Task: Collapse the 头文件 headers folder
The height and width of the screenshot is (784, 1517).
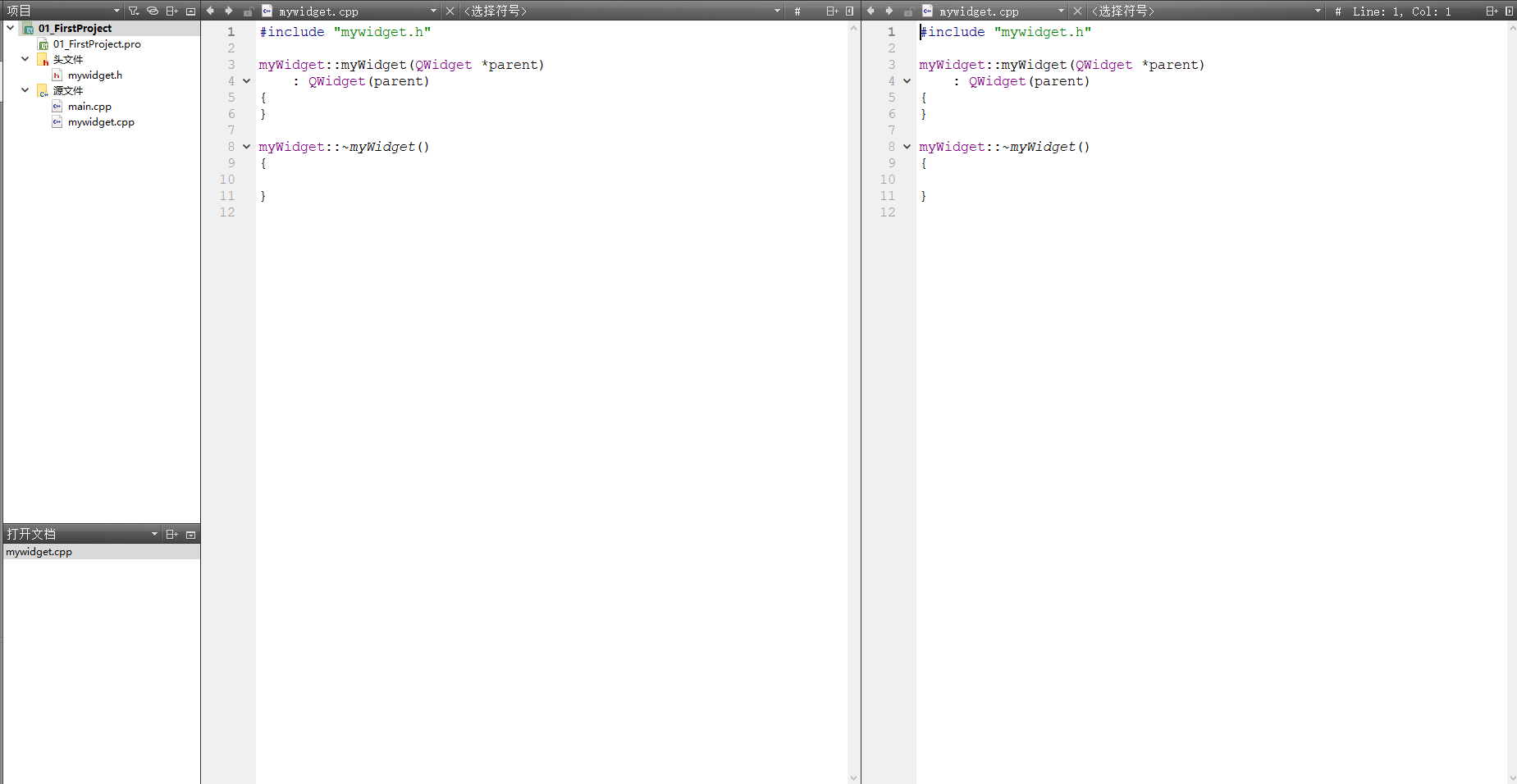Action: click(25, 59)
